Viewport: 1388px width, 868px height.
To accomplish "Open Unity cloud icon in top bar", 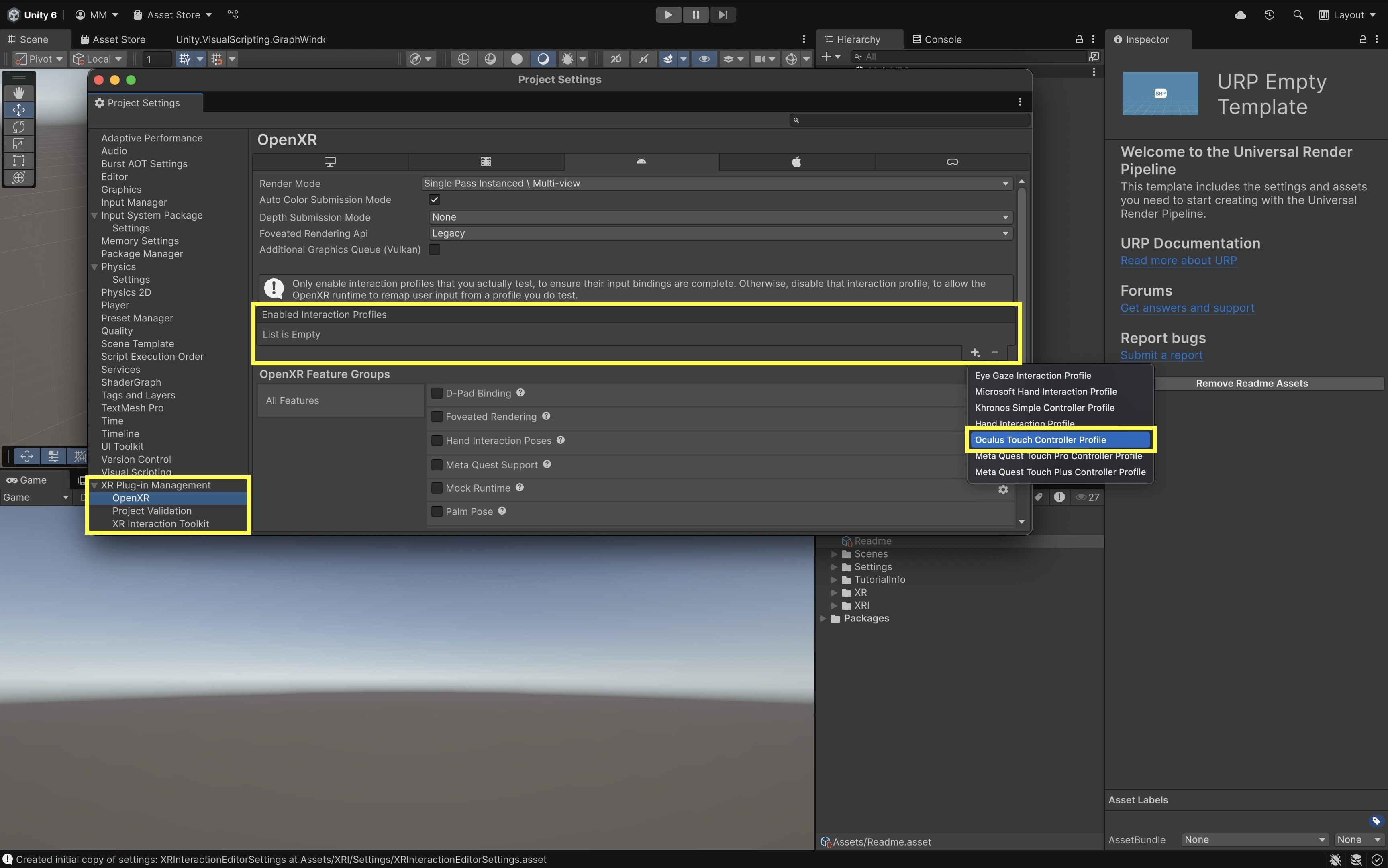I will pyautogui.click(x=1240, y=15).
